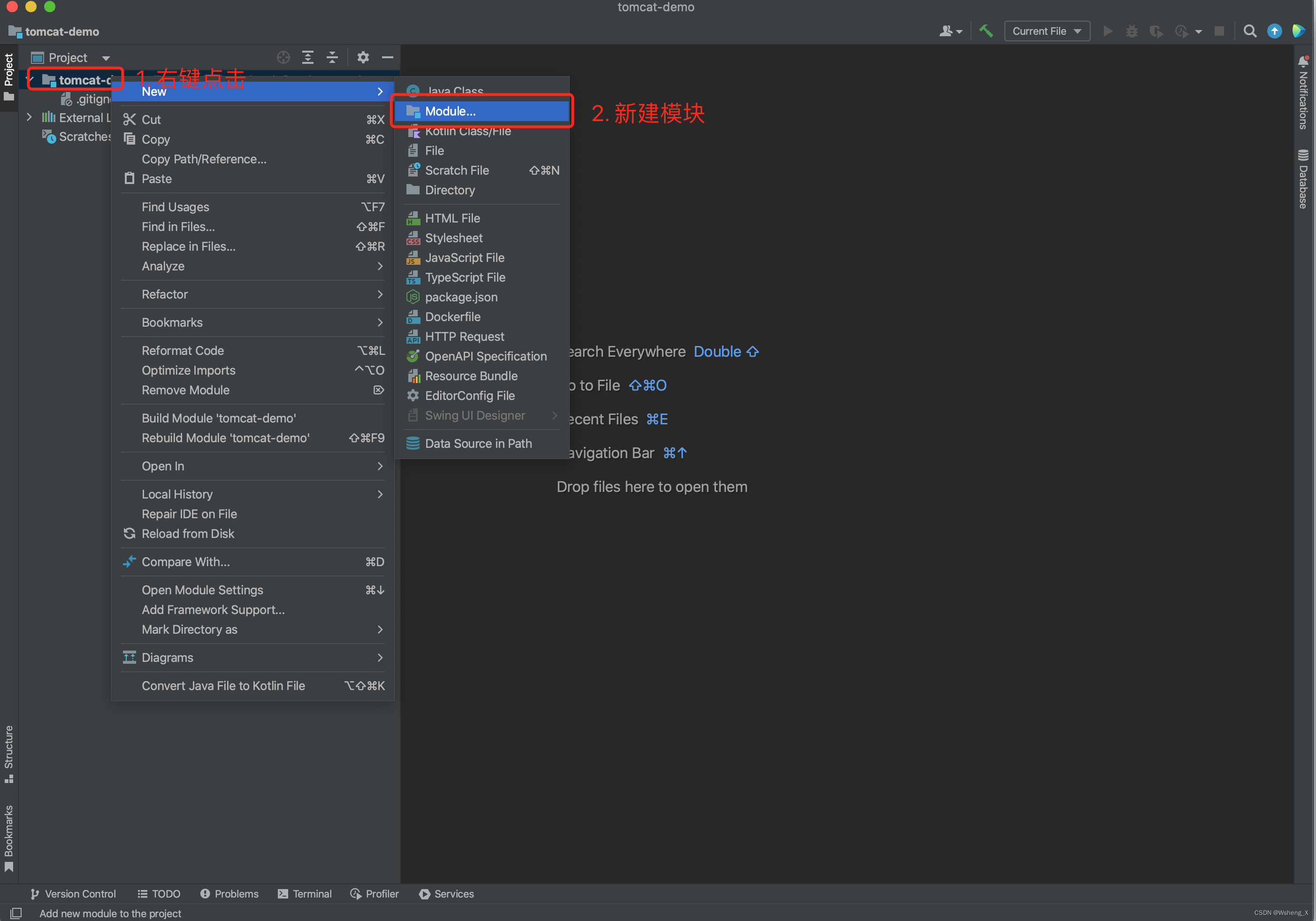Screen dimensions: 1316x921
Task: Click the Current File dropdown selector
Action: (x=1043, y=31)
